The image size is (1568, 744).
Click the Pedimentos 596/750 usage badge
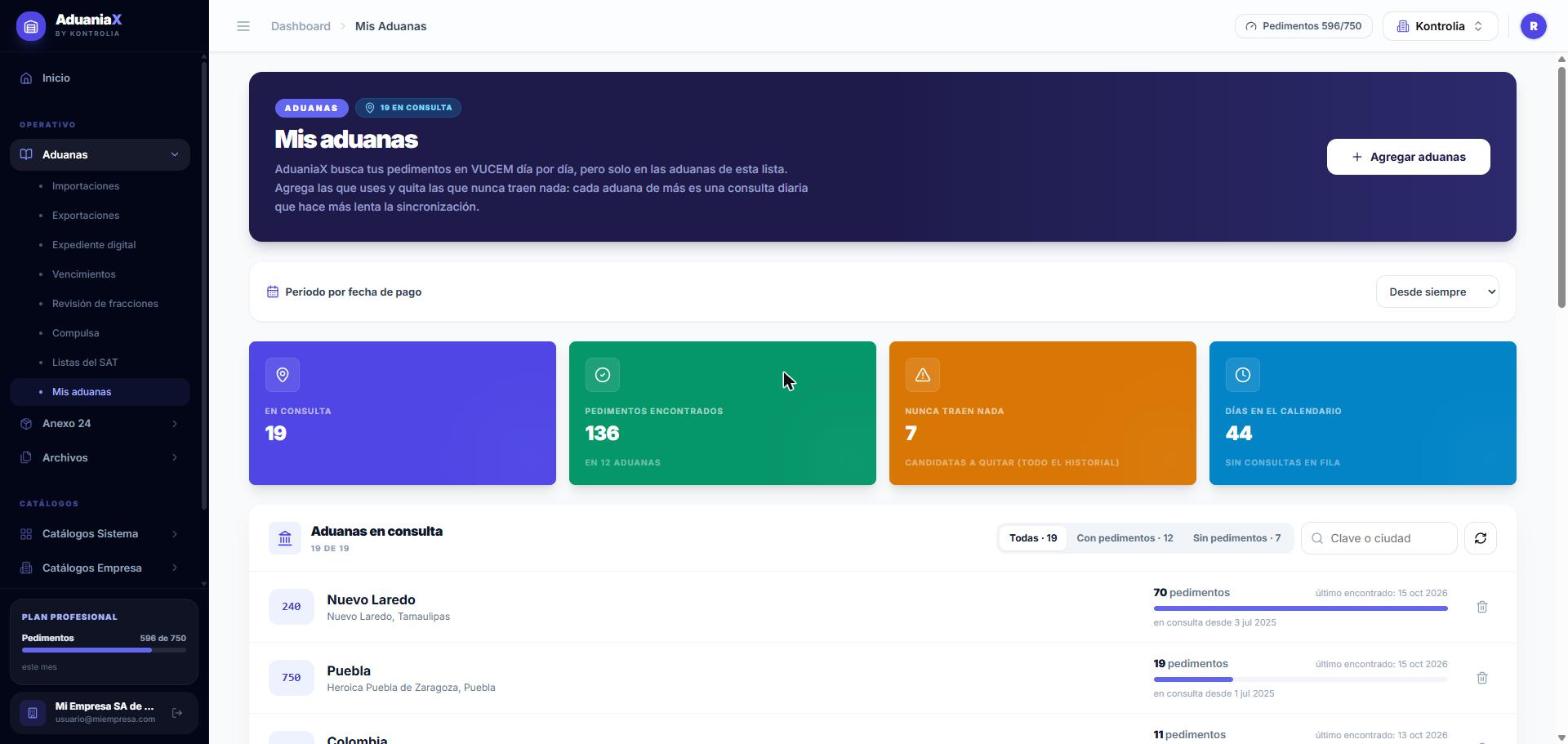[1303, 26]
